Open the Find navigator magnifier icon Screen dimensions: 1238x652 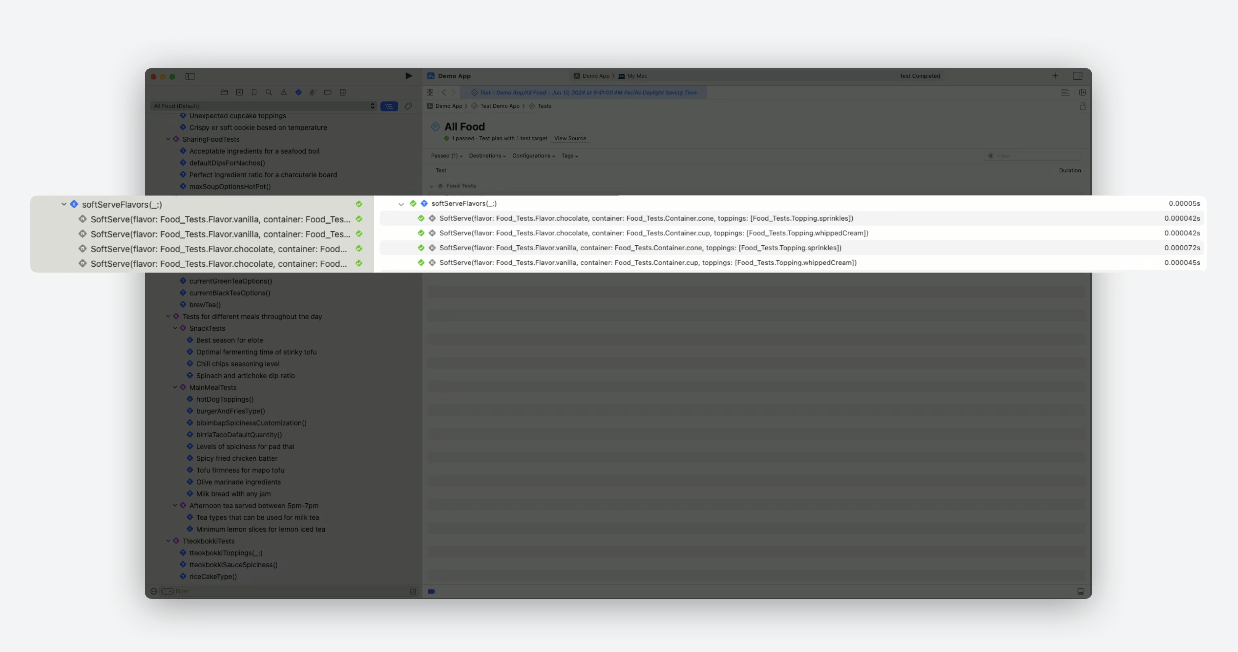pos(269,92)
